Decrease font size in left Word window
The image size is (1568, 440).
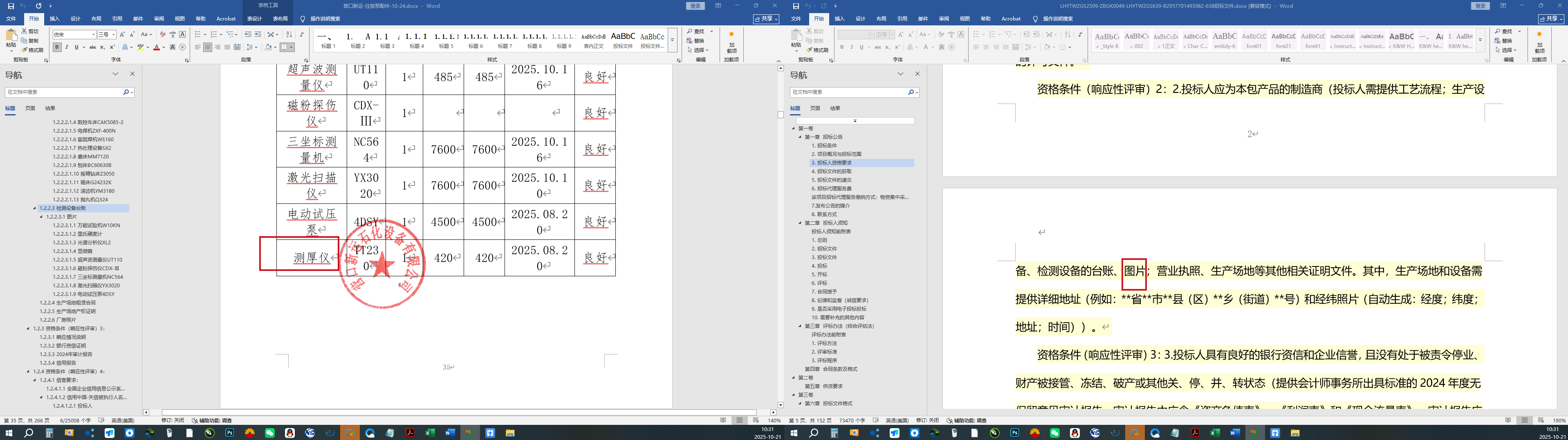pyautogui.click(x=132, y=35)
